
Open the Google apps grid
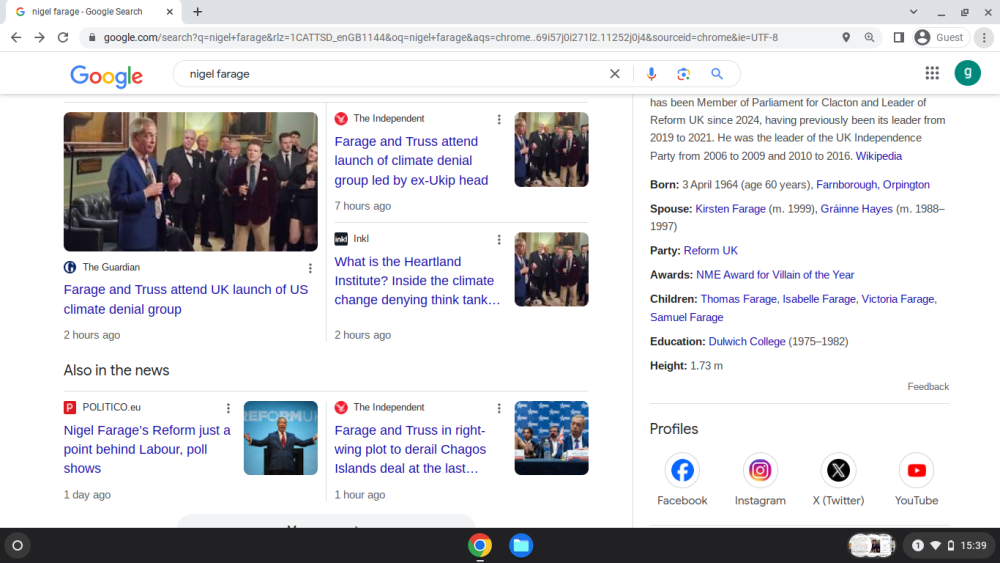[932, 73]
